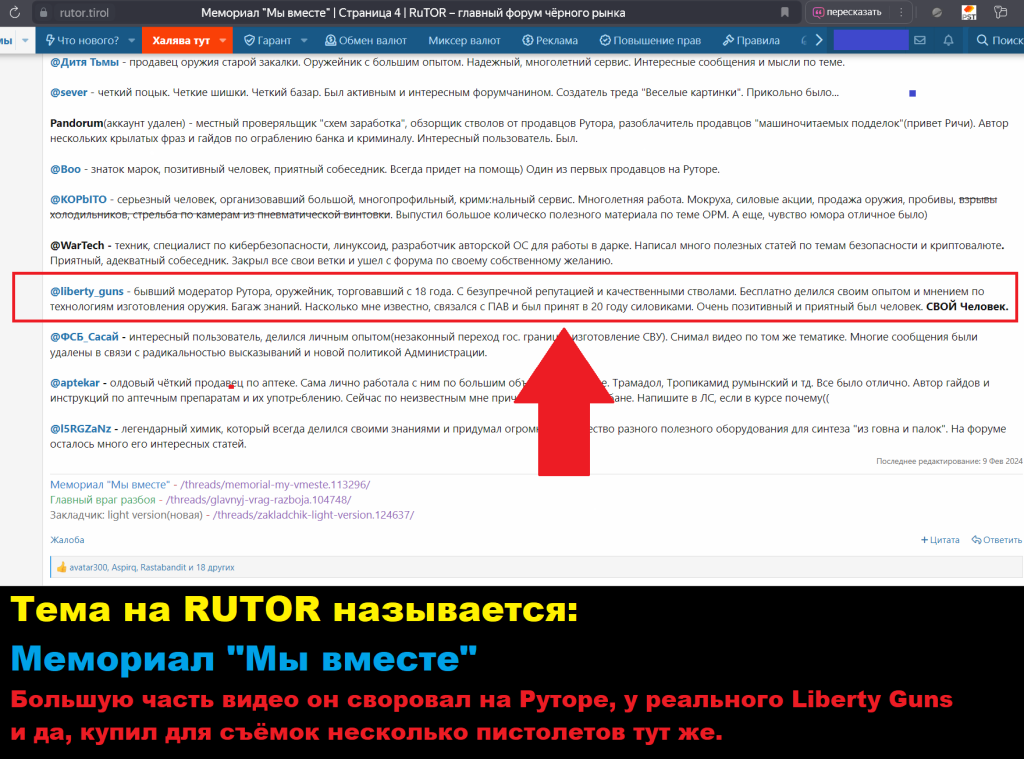Open reaction user avatar300
Image resolution: width=1024 pixels, height=759 pixels.
88,568
